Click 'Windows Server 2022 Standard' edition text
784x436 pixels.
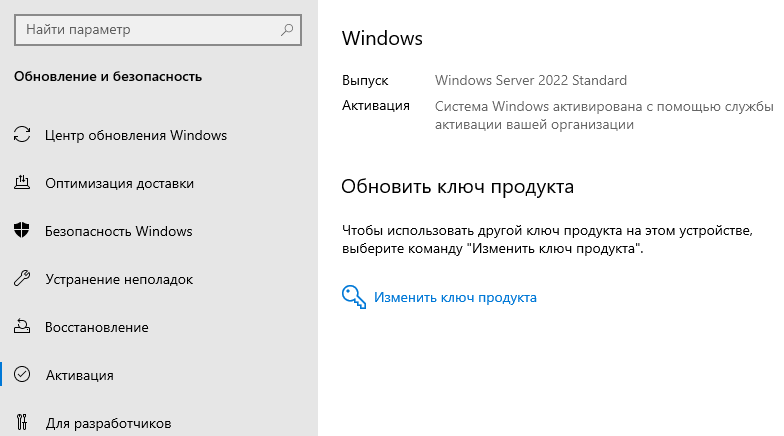pos(530,80)
